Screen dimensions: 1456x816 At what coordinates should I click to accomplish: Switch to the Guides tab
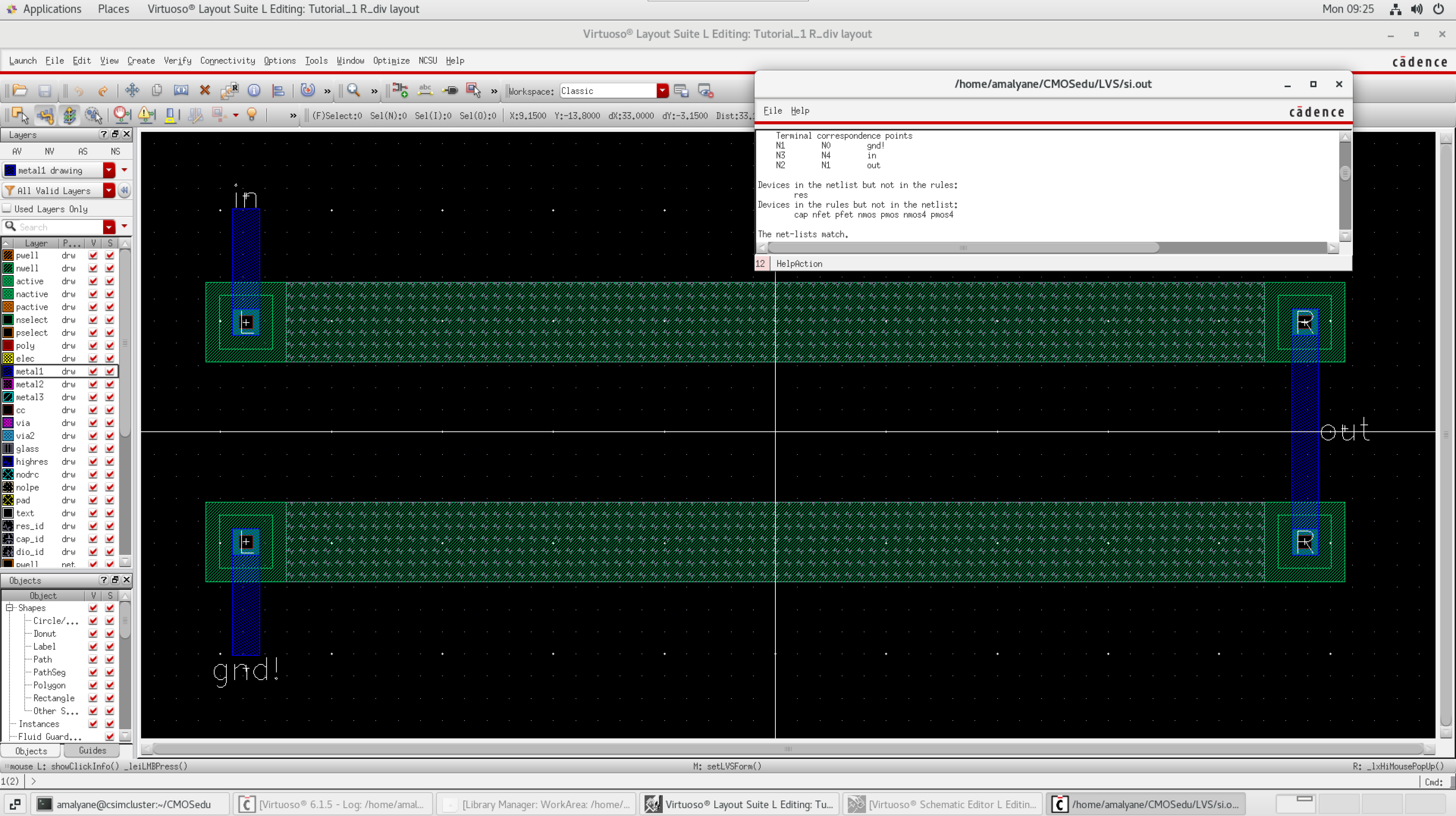pos(92,751)
